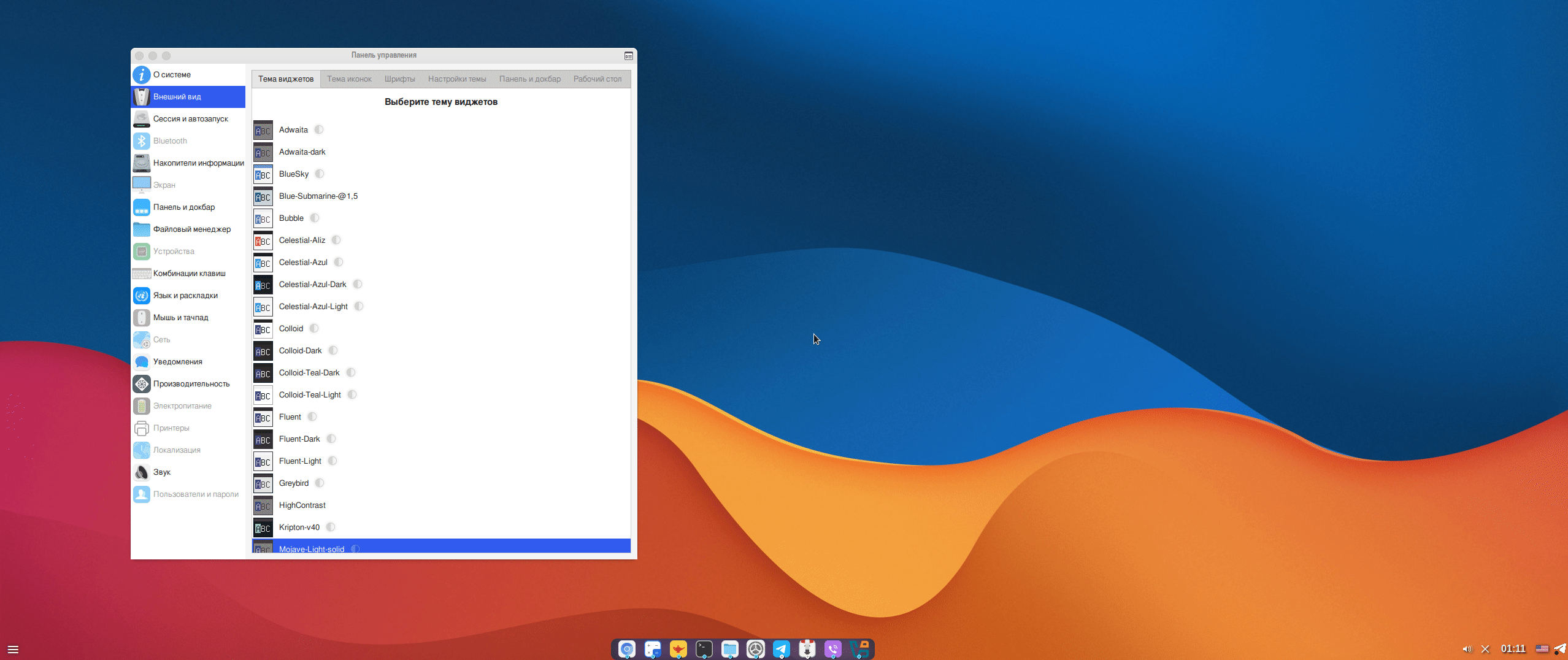Open Bluetooth settings in the sidebar
Image resolution: width=1568 pixels, height=660 pixels.
coord(170,141)
